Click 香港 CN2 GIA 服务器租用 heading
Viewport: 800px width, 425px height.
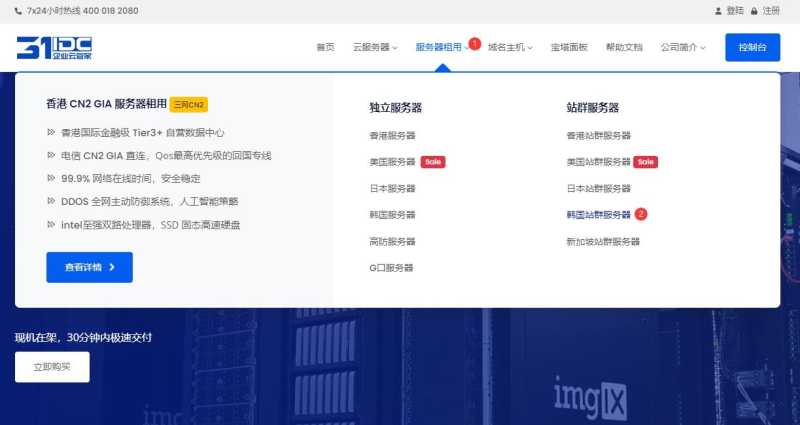106,104
